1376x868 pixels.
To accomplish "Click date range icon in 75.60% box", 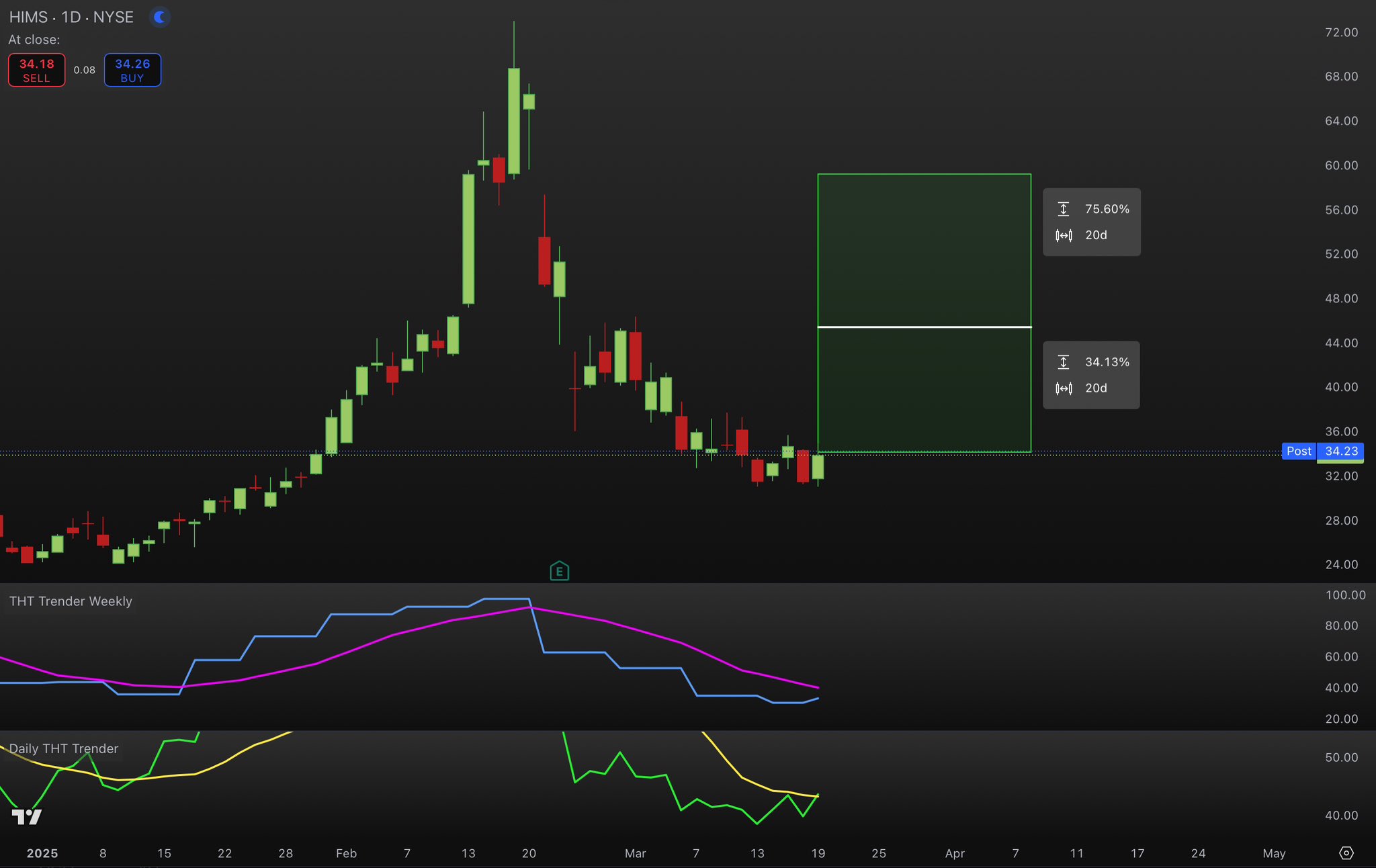I will click(1064, 235).
